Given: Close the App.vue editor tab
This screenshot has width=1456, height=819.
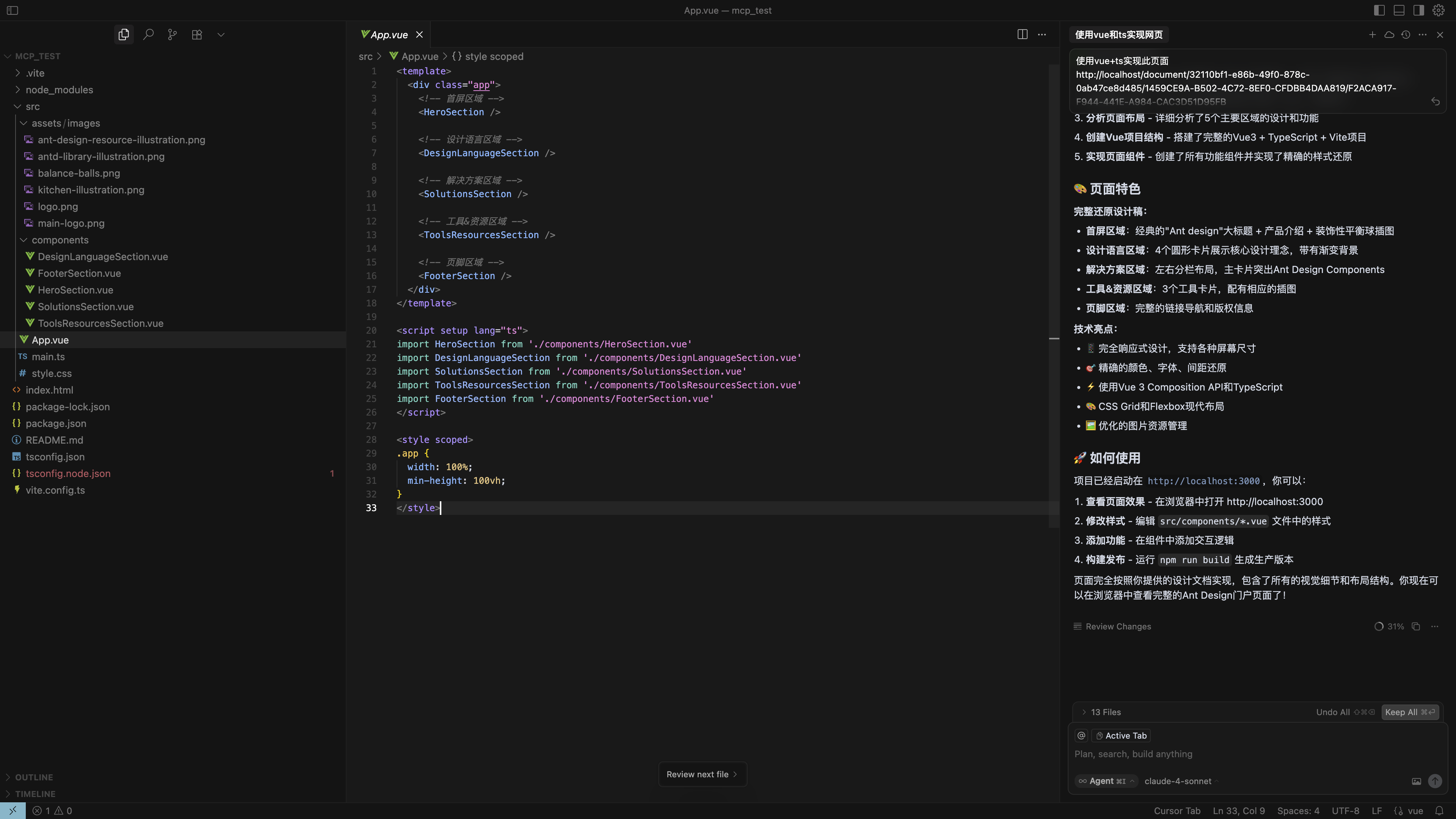Looking at the screenshot, I should click(419, 35).
